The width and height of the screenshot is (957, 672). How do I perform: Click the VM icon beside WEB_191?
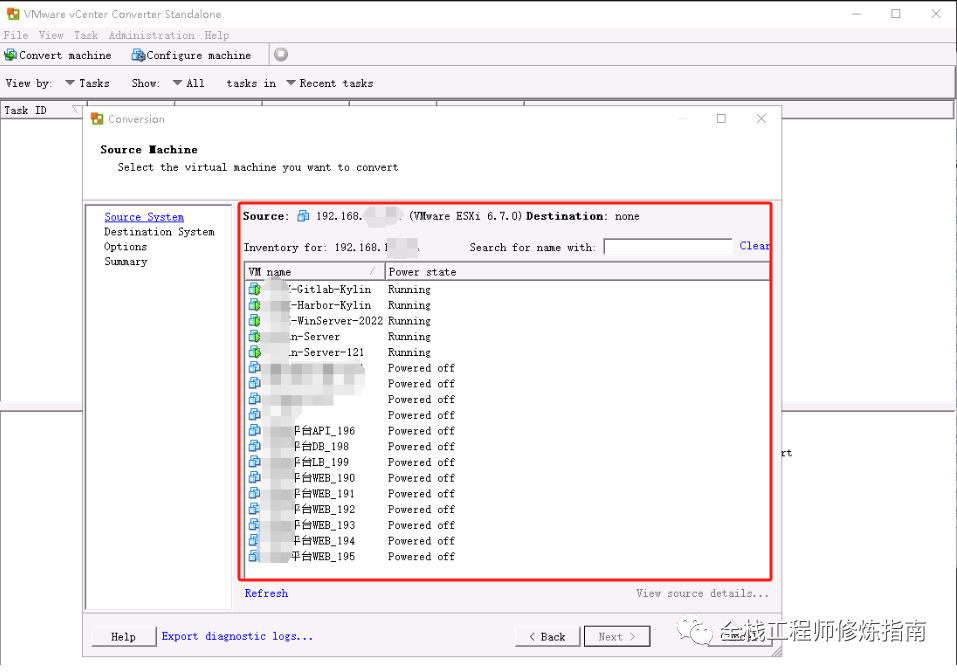255,494
